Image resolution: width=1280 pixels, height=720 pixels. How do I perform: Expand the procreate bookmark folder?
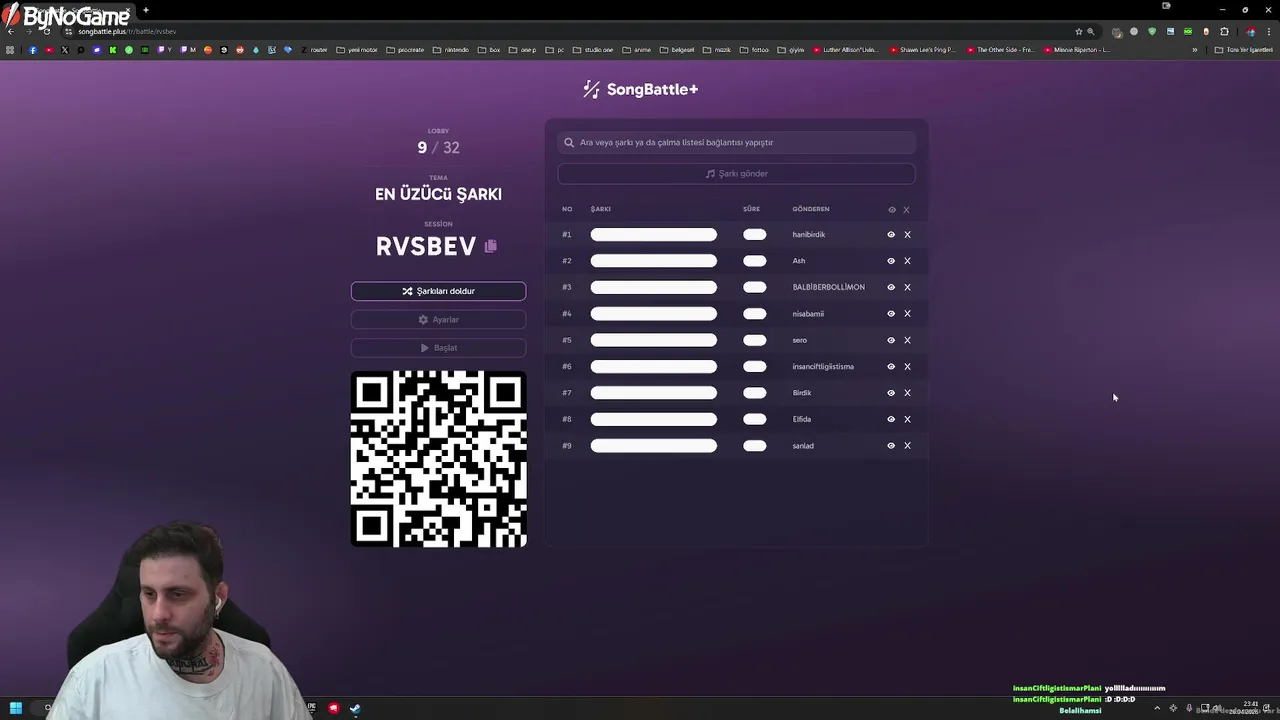[x=405, y=50]
